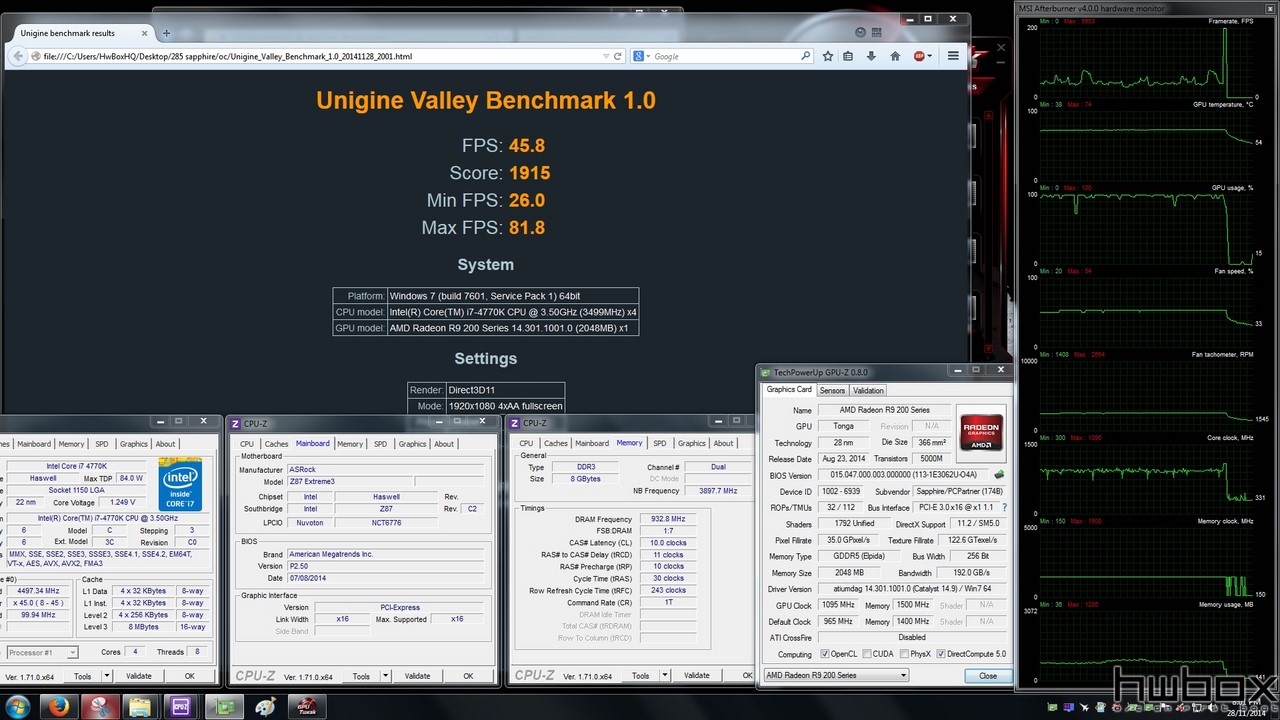Viewport: 1280px width, 720px height.
Task: Save GPU-Z BIOS with chip icon
Action: click(x=998, y=474)
